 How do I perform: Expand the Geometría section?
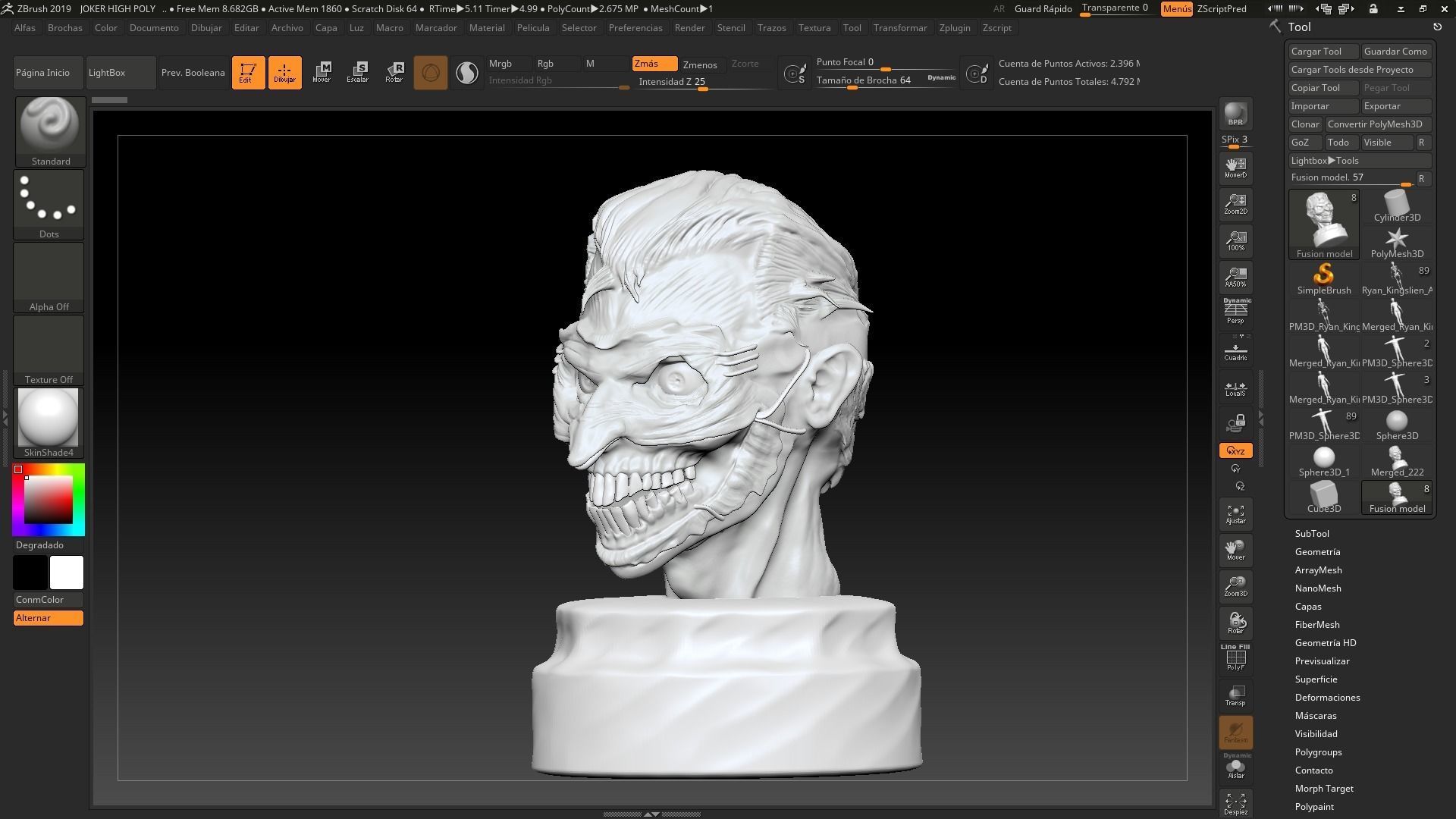[1318, 552]
